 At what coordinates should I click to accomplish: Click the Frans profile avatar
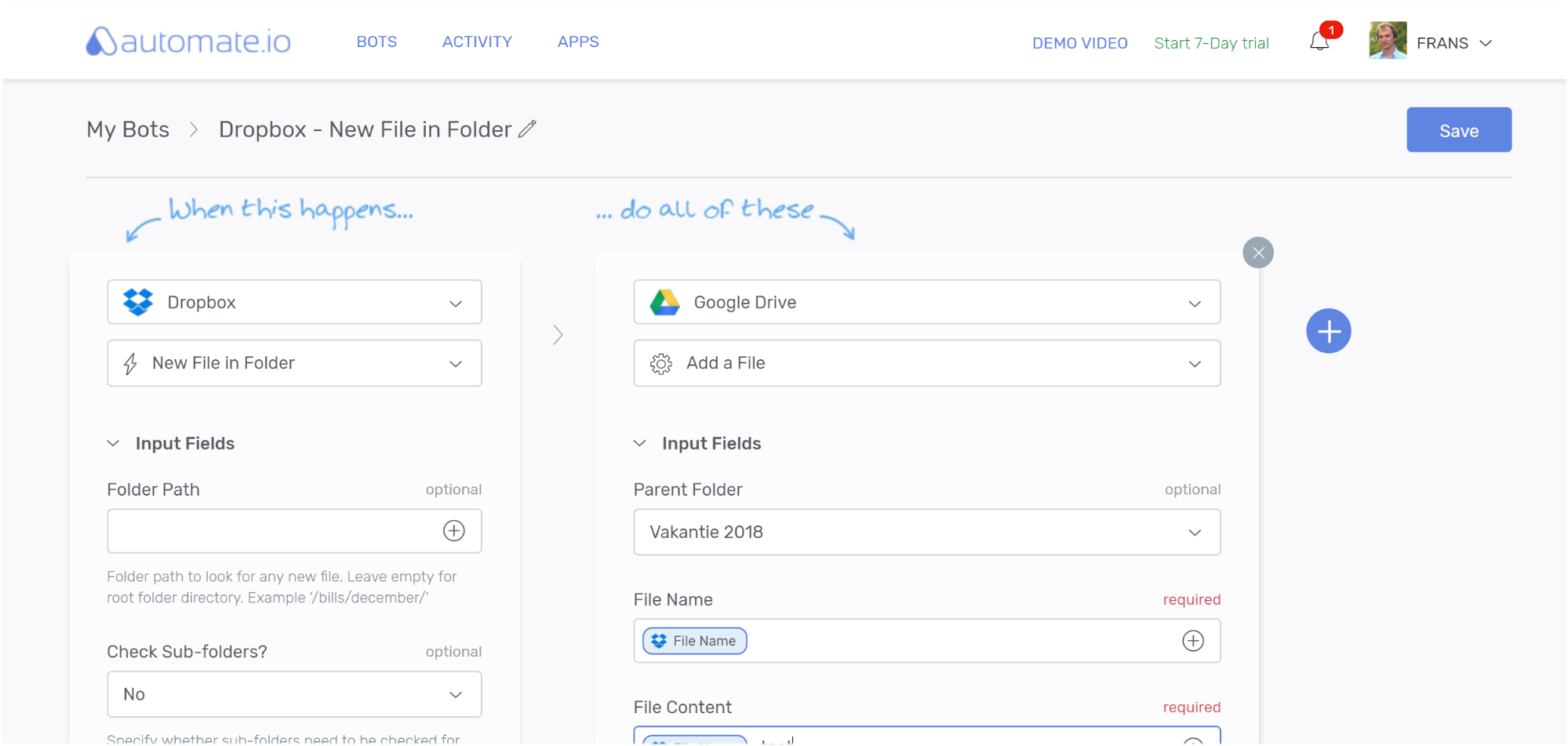(x=1388, y=41)
